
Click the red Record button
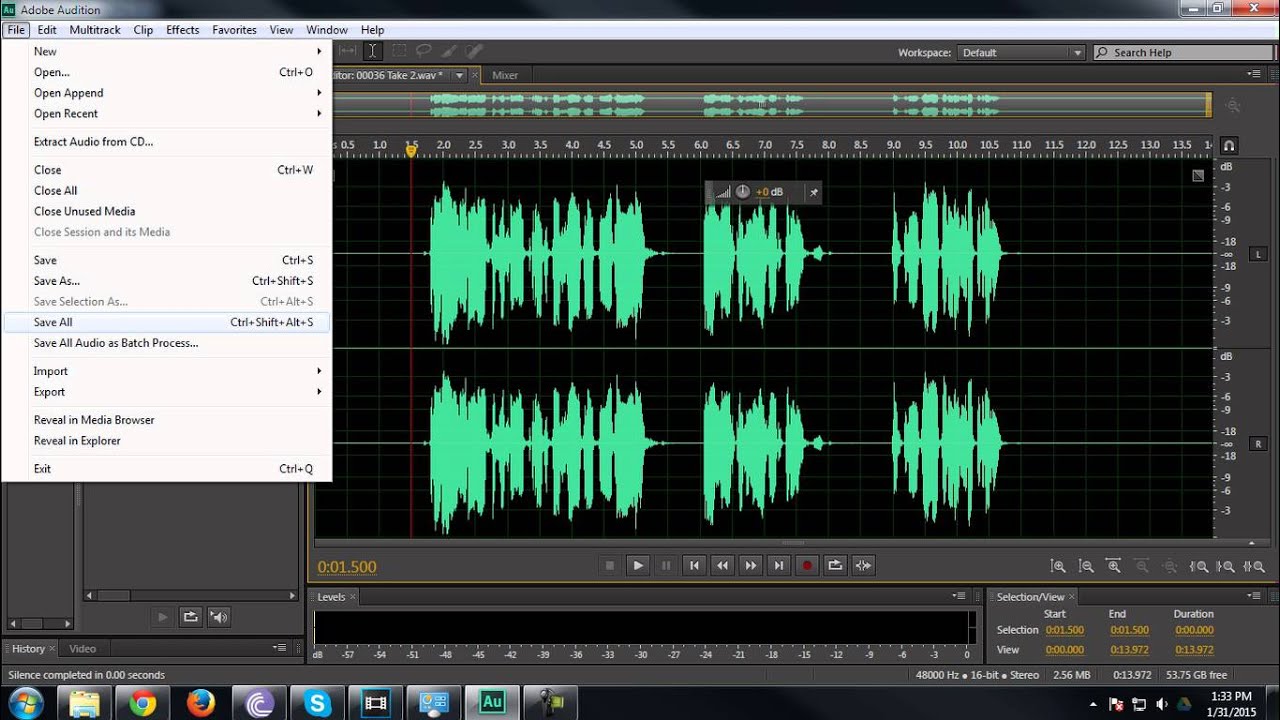(x=807, y=565)
